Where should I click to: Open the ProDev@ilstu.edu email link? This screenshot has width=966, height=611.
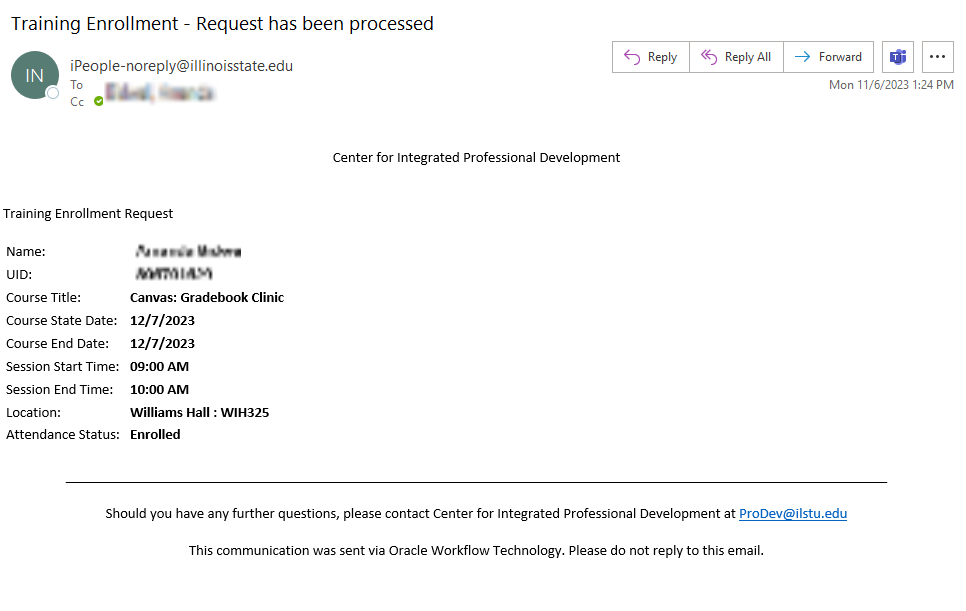[x=792, y=514]
